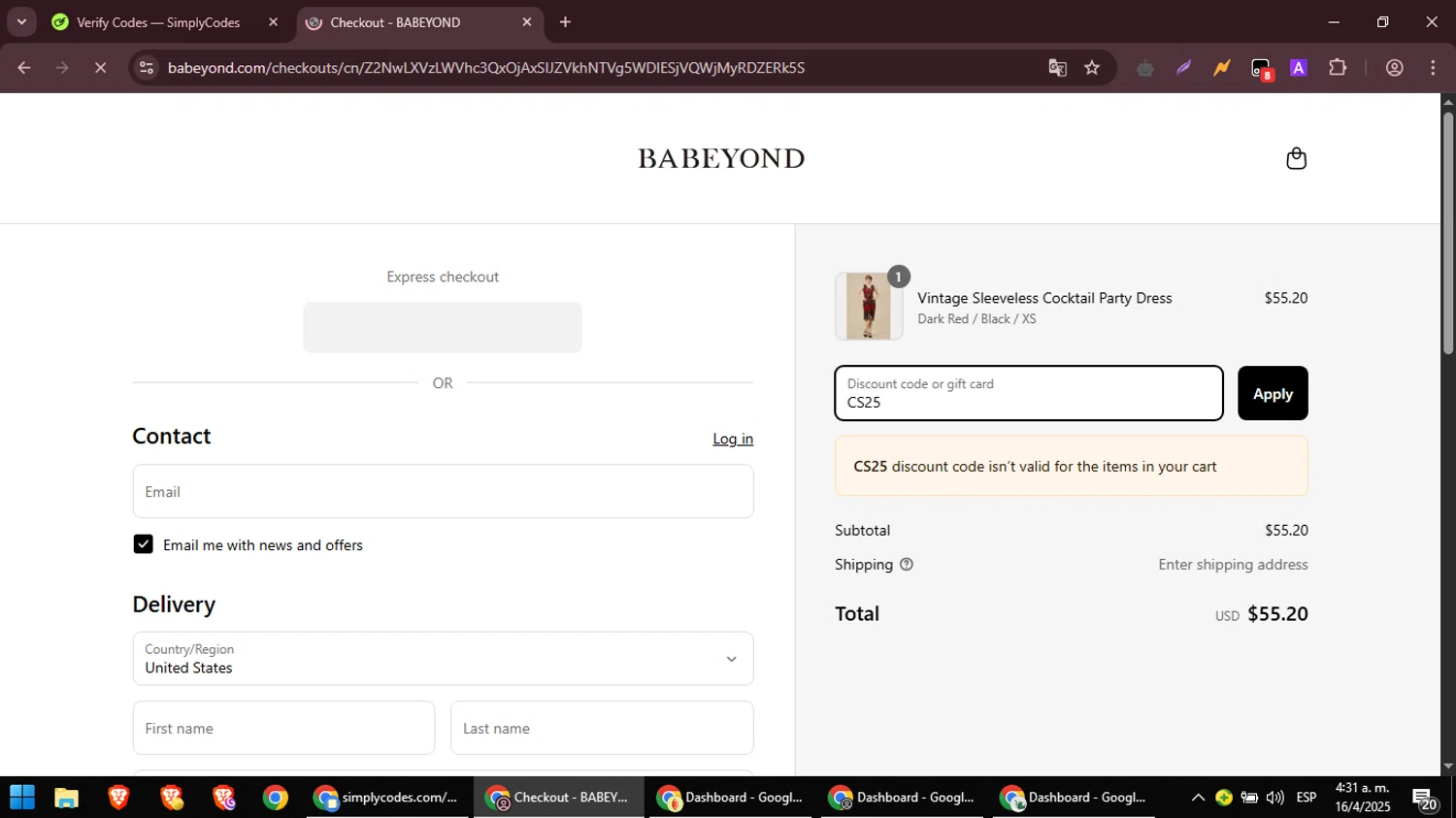
Task: Close the Checkout BABEYOND tab
Action: point(527,22)
